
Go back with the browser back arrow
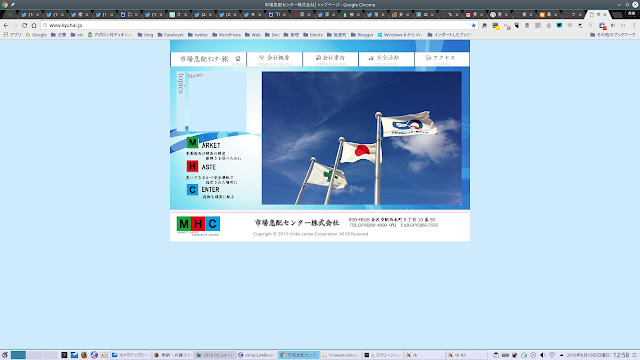point(6,25)
